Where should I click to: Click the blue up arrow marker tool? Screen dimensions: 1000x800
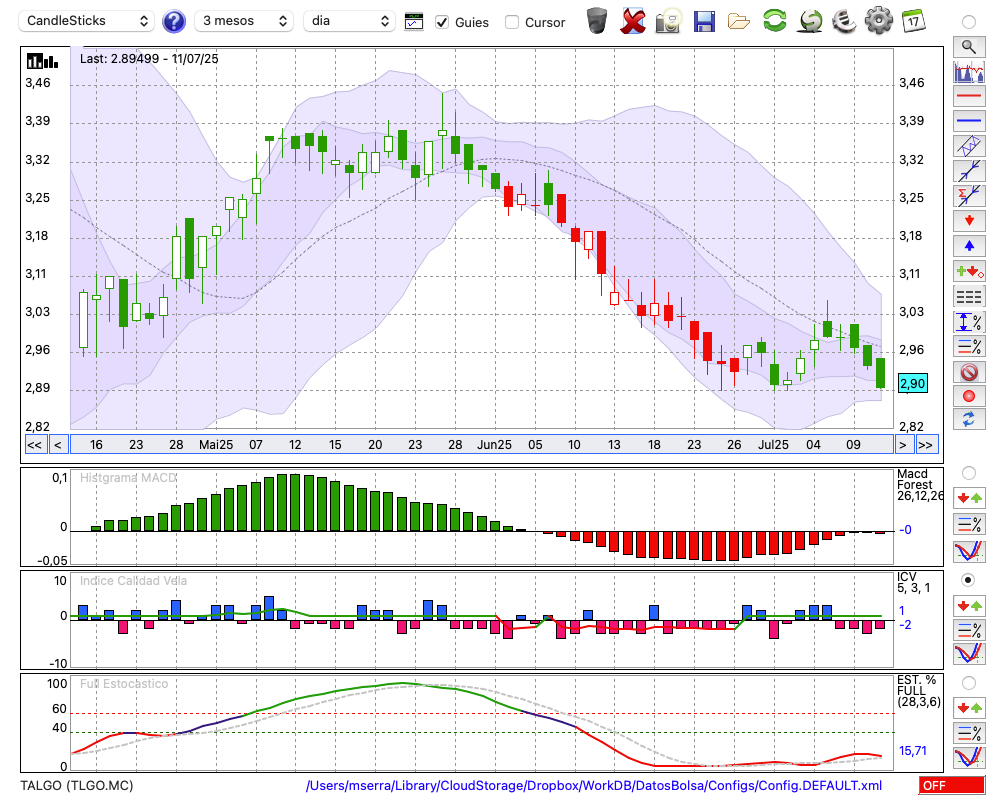[x=969, y=246]
